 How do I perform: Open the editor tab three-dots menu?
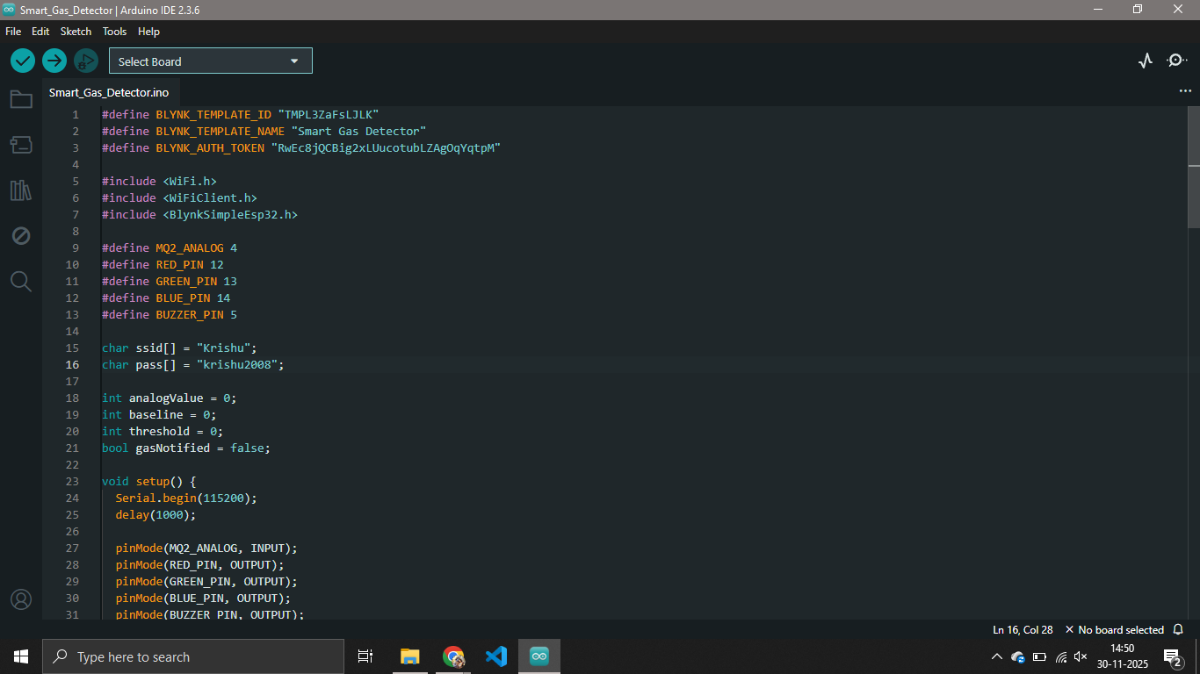[1185, 91]
